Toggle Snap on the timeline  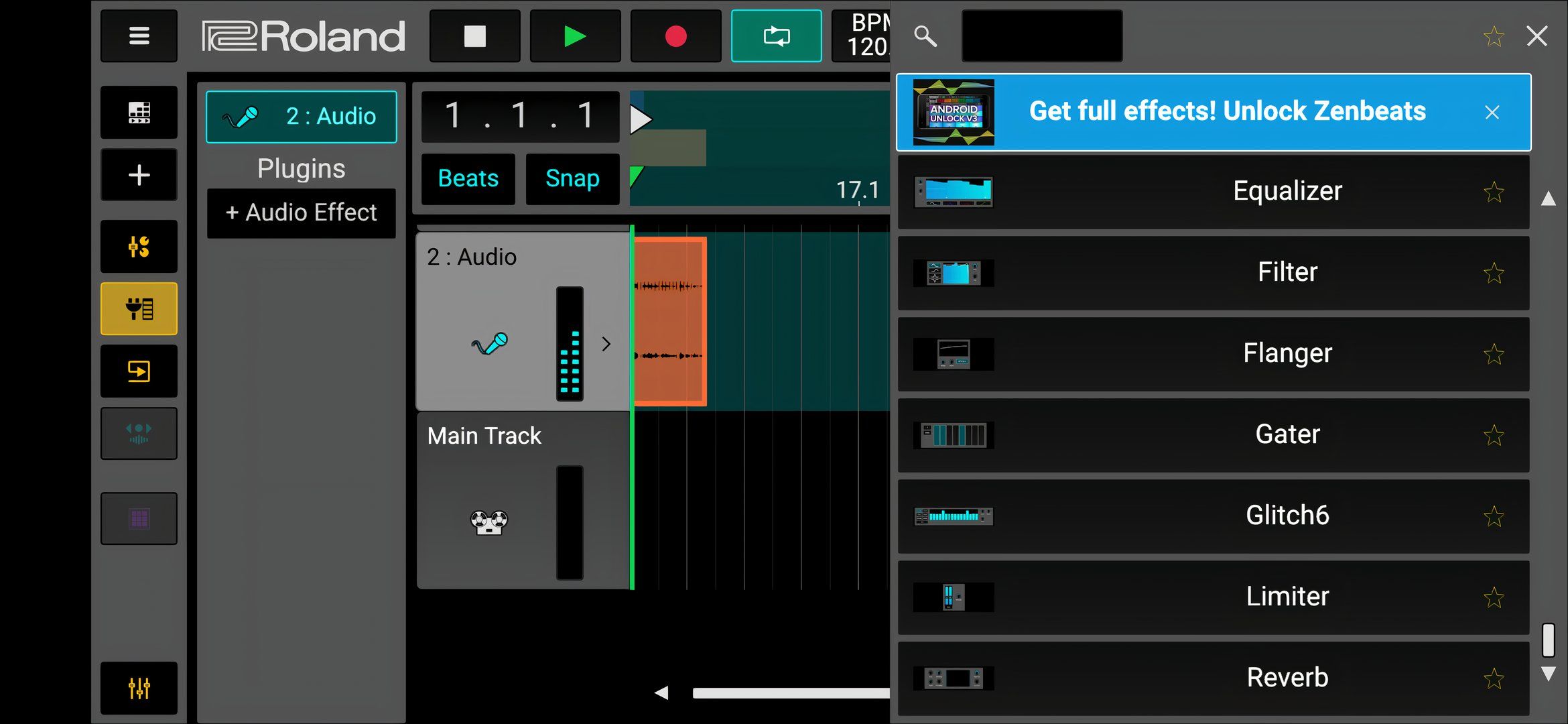coord(571,177)
